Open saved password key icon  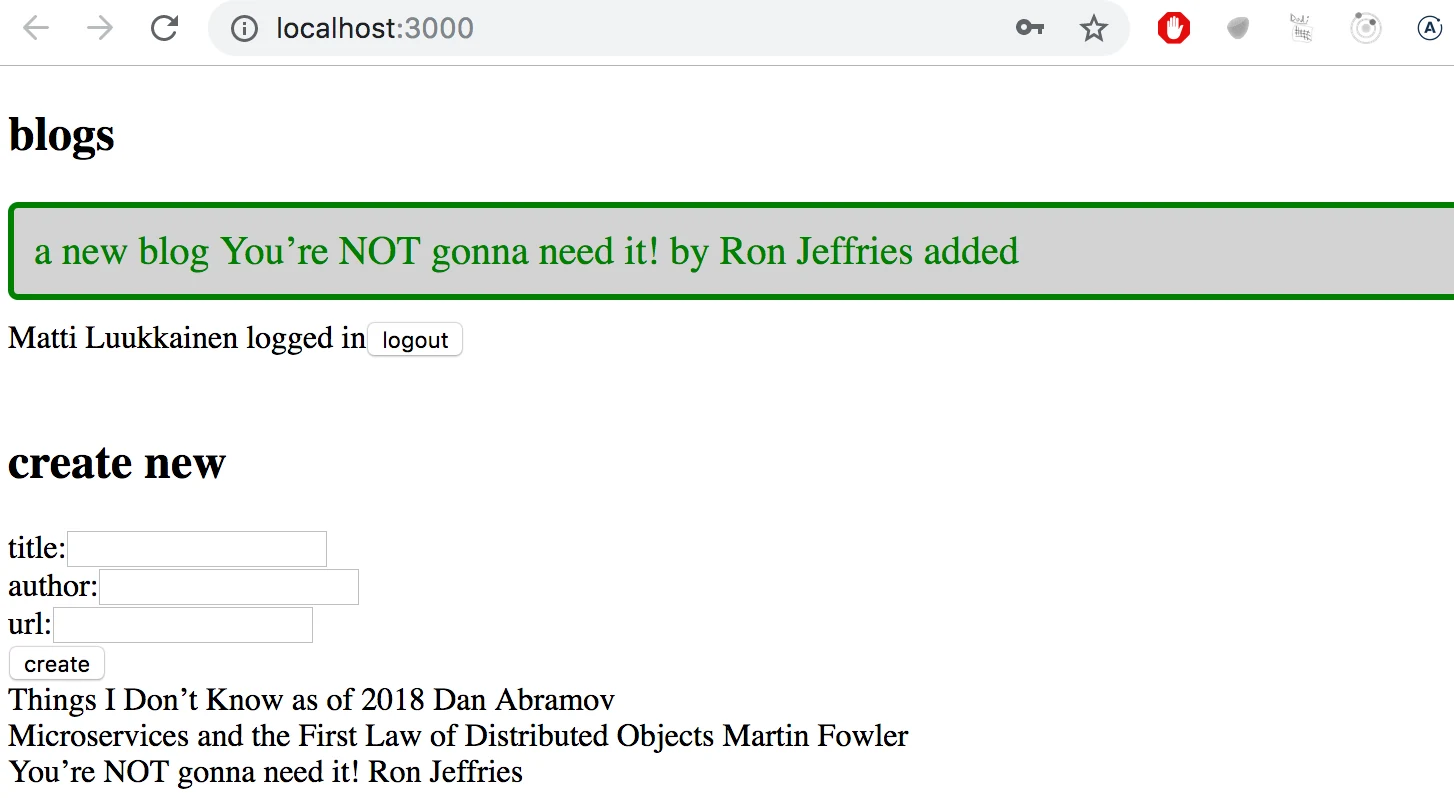(x=1030, y=29)
